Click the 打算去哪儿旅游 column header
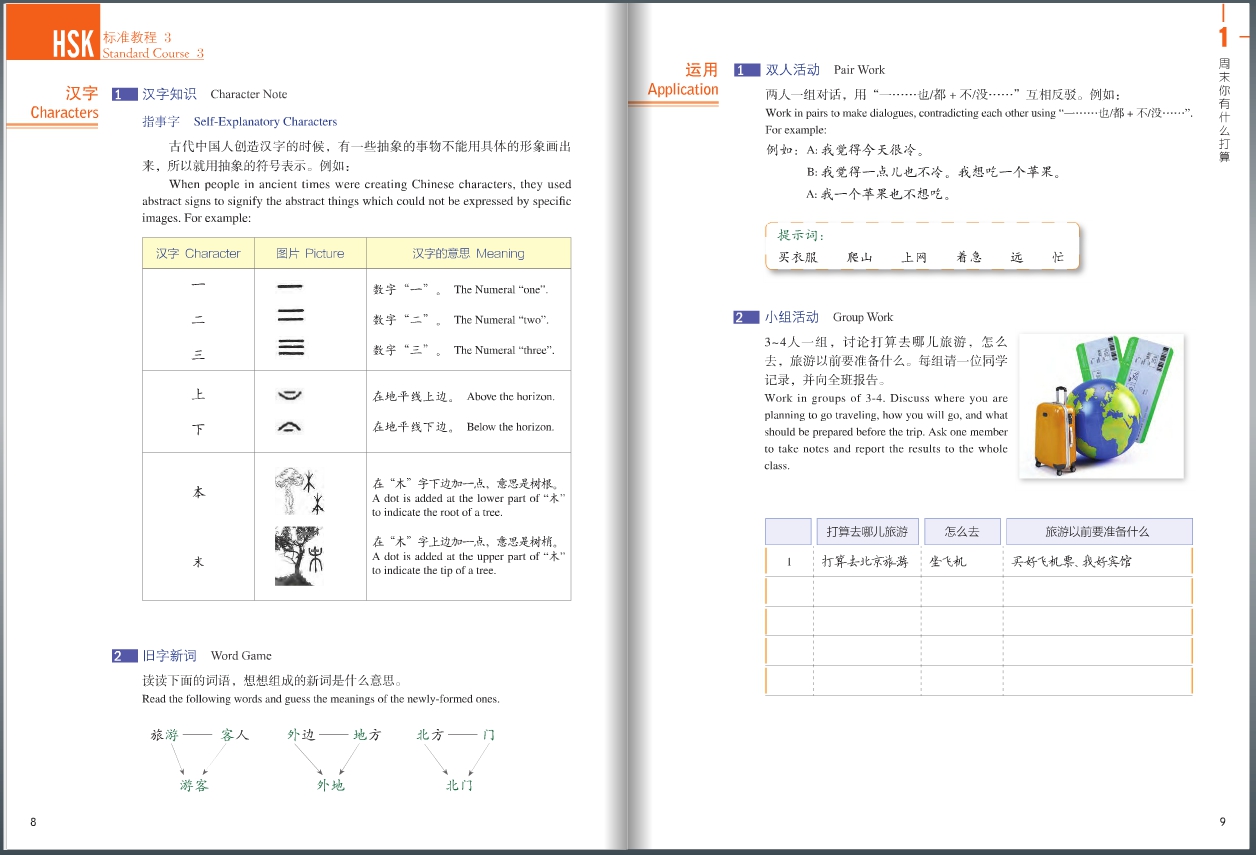The image size is (1256, 855). pyautogui.click(x=867, y=531)
